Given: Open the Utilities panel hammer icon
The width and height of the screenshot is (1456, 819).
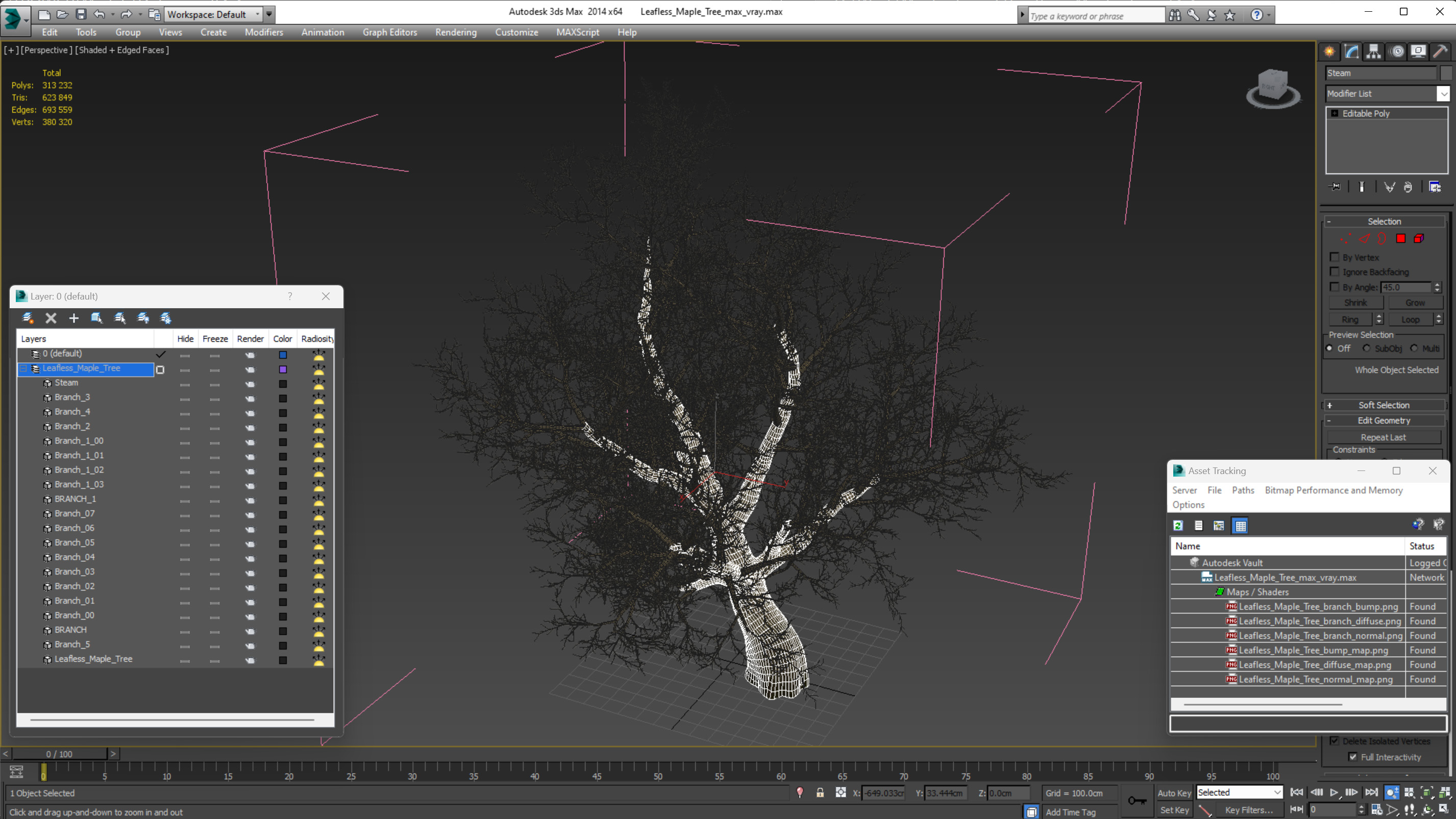Looking at the screenshot, I should [1440, 52].
